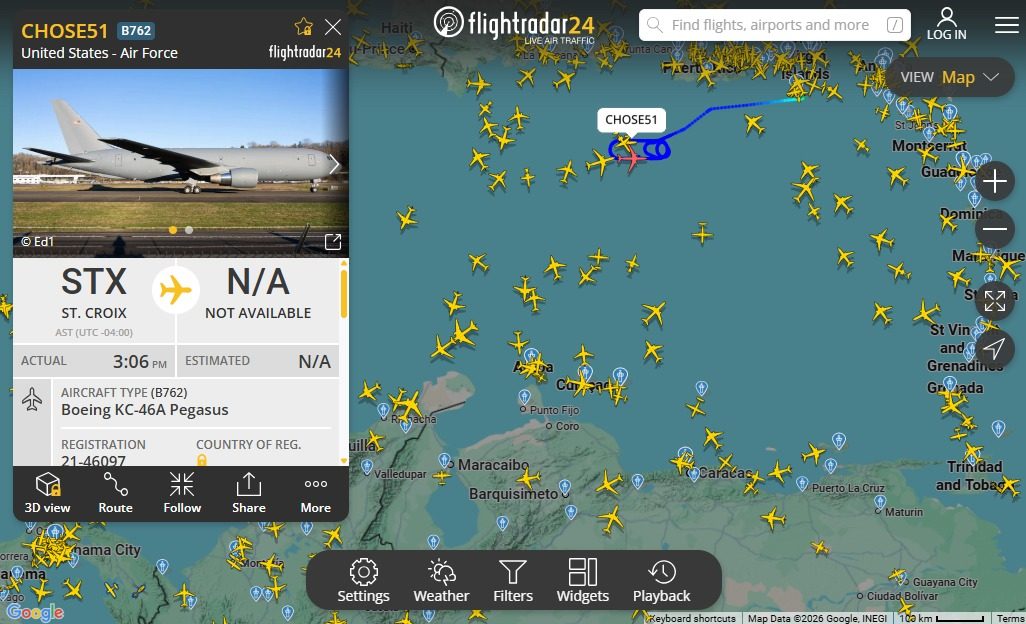Viewport: 1026px width, 624px height.
Task: Open the main hamburger menu
Action: point(1006,25)
